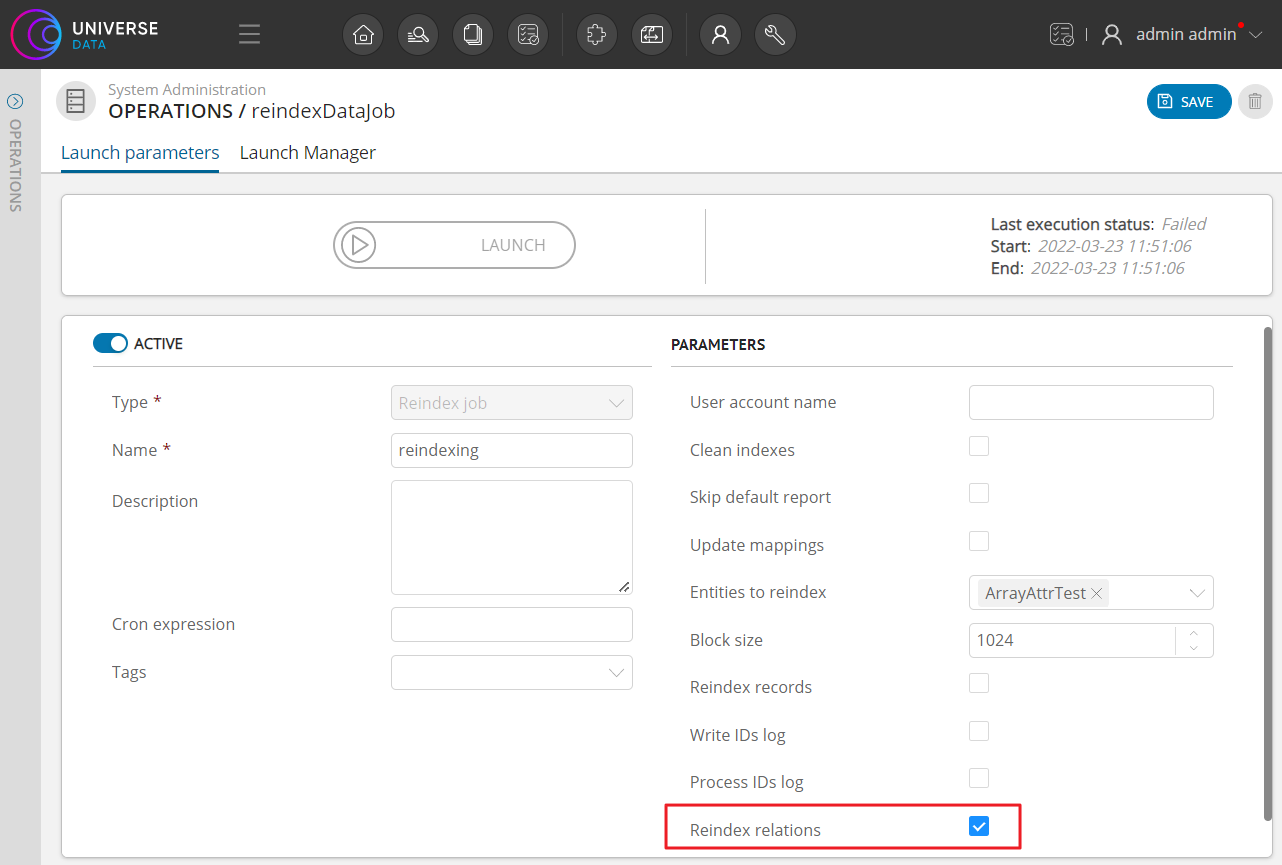Screen dimensions: 1282x865
Task: Open the user management icon in center toolbar
Action: 720,35
